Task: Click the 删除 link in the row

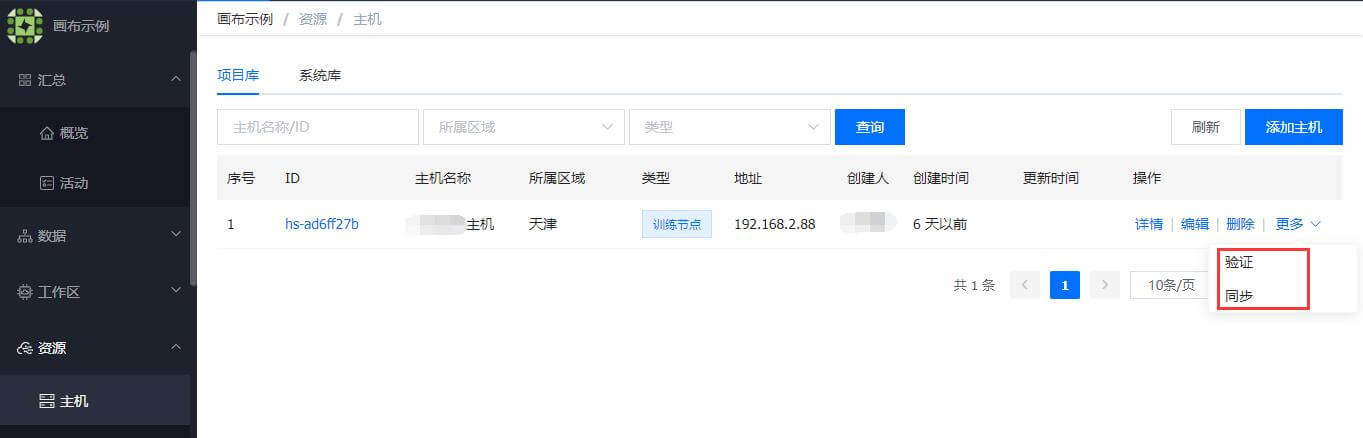Action: [x=1240, y=224]
